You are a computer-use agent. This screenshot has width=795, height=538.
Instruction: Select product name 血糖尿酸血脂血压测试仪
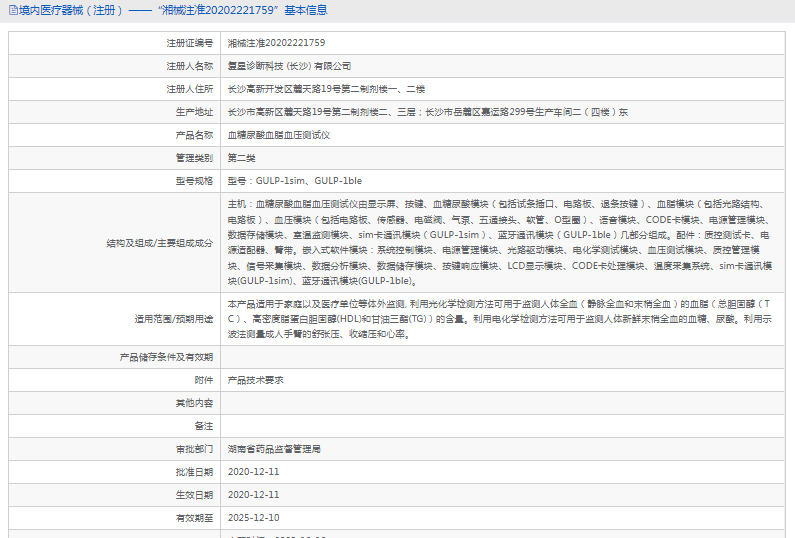point(279,135)
